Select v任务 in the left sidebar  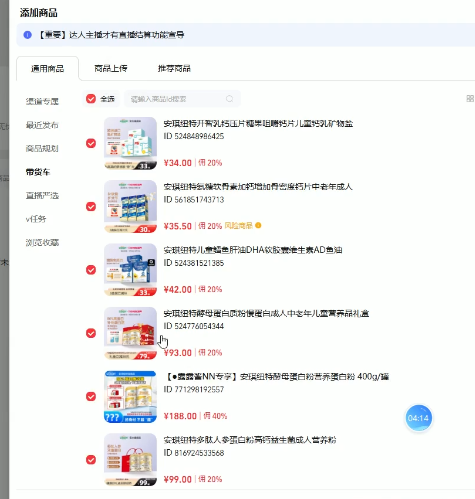[x=36, y=219]
